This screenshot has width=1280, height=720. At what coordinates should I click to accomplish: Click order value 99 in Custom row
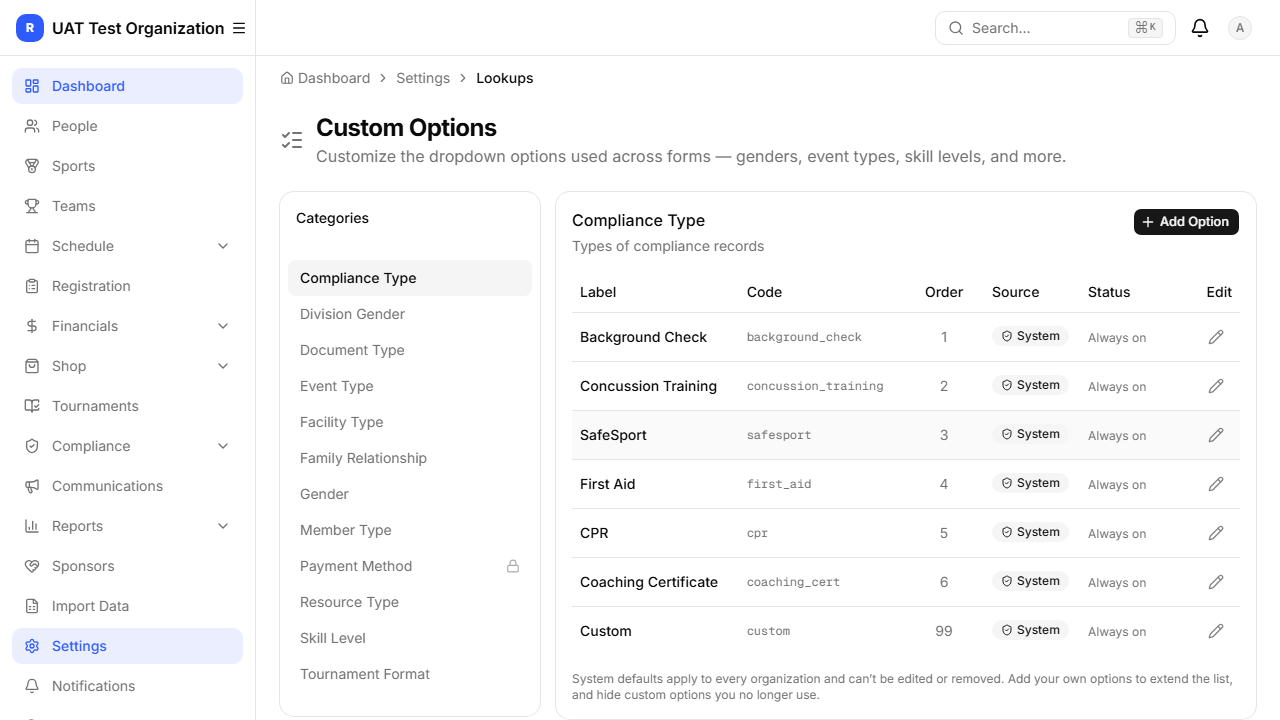tap(944, 631)
